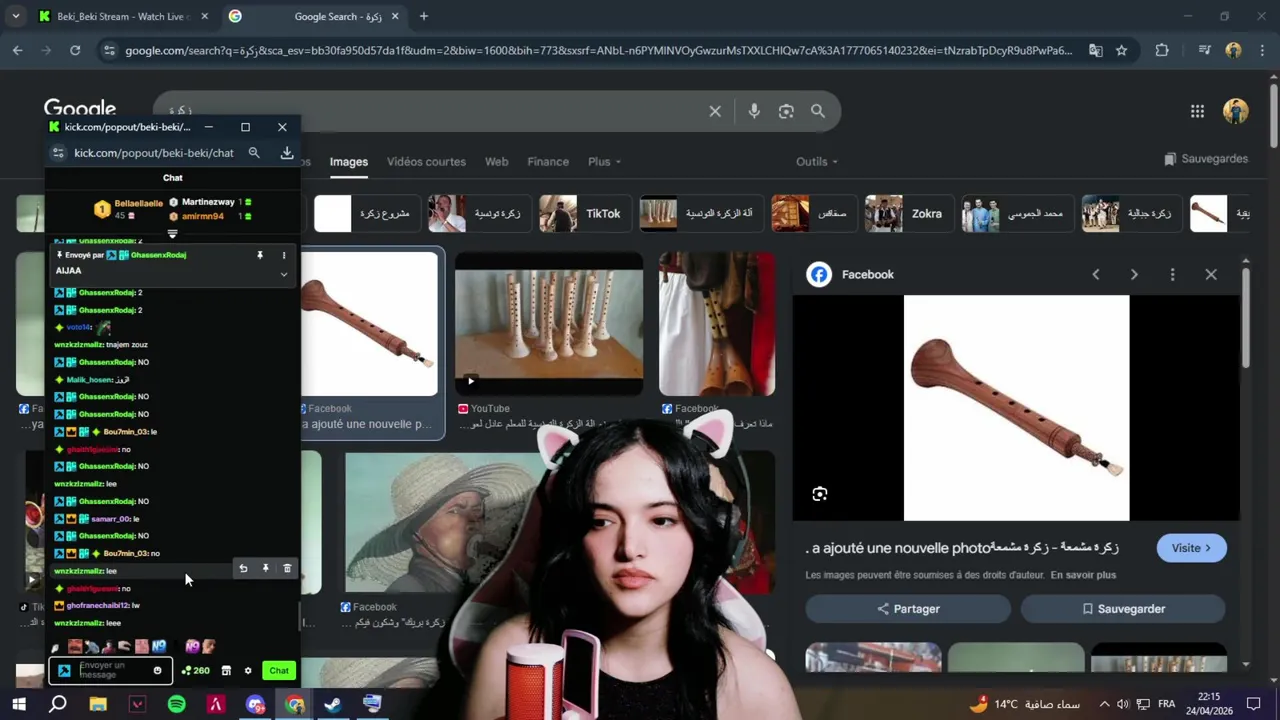Image resolution: width=1280 pixels, height=720 pixels.
Task: Reload the Google search page
Action: 75,50
